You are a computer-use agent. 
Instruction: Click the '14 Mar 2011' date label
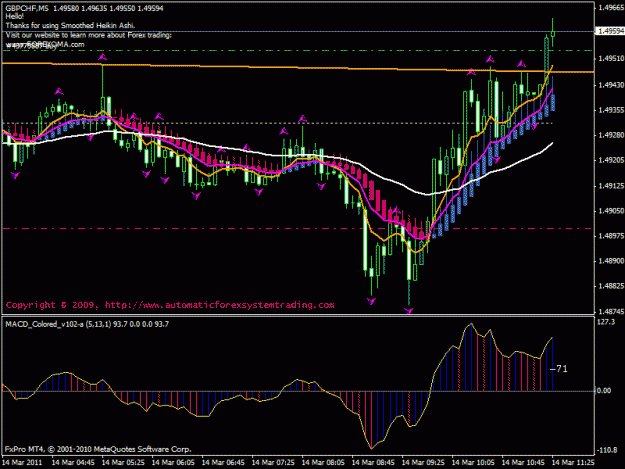[x=22, y=463]
